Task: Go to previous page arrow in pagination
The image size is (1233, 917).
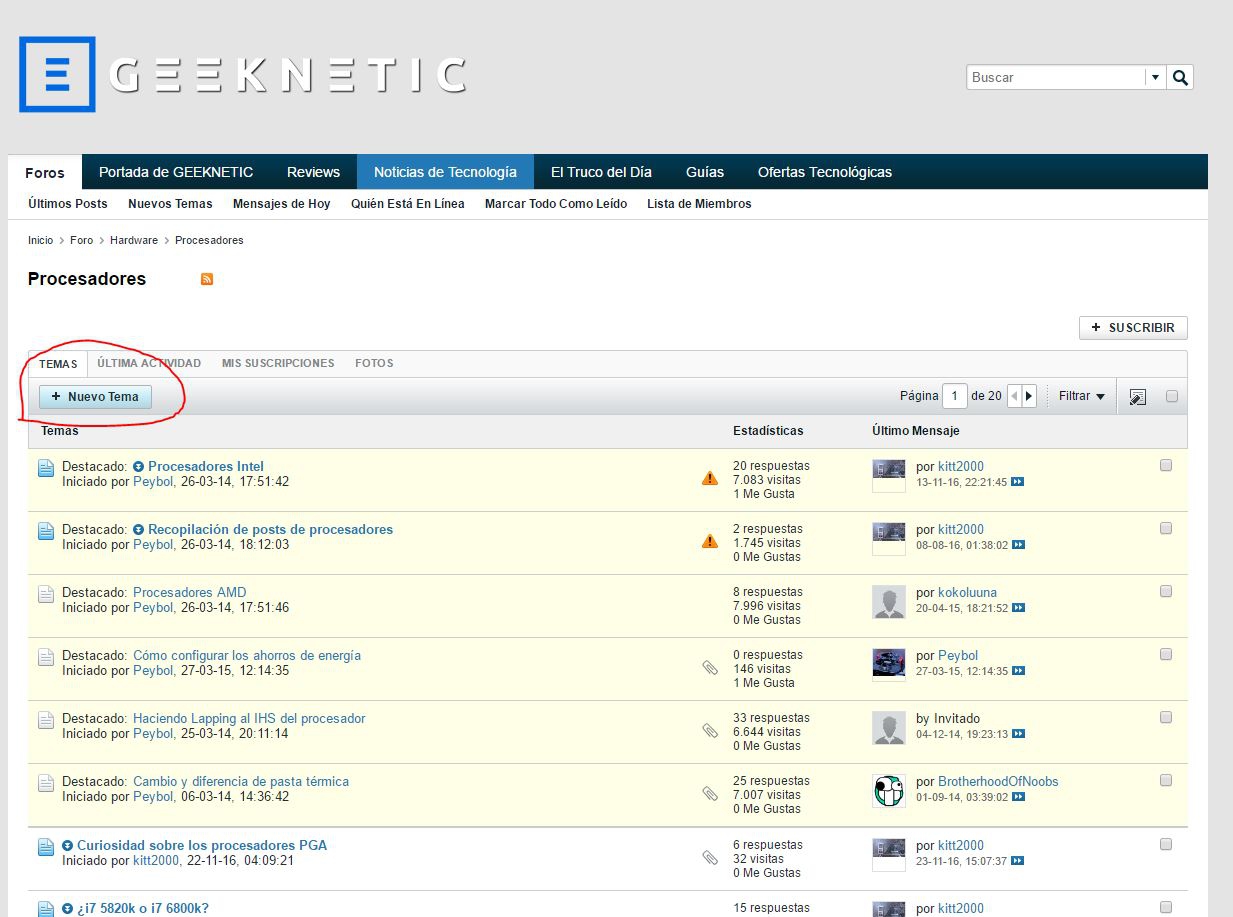Action: coord(1014,396)
